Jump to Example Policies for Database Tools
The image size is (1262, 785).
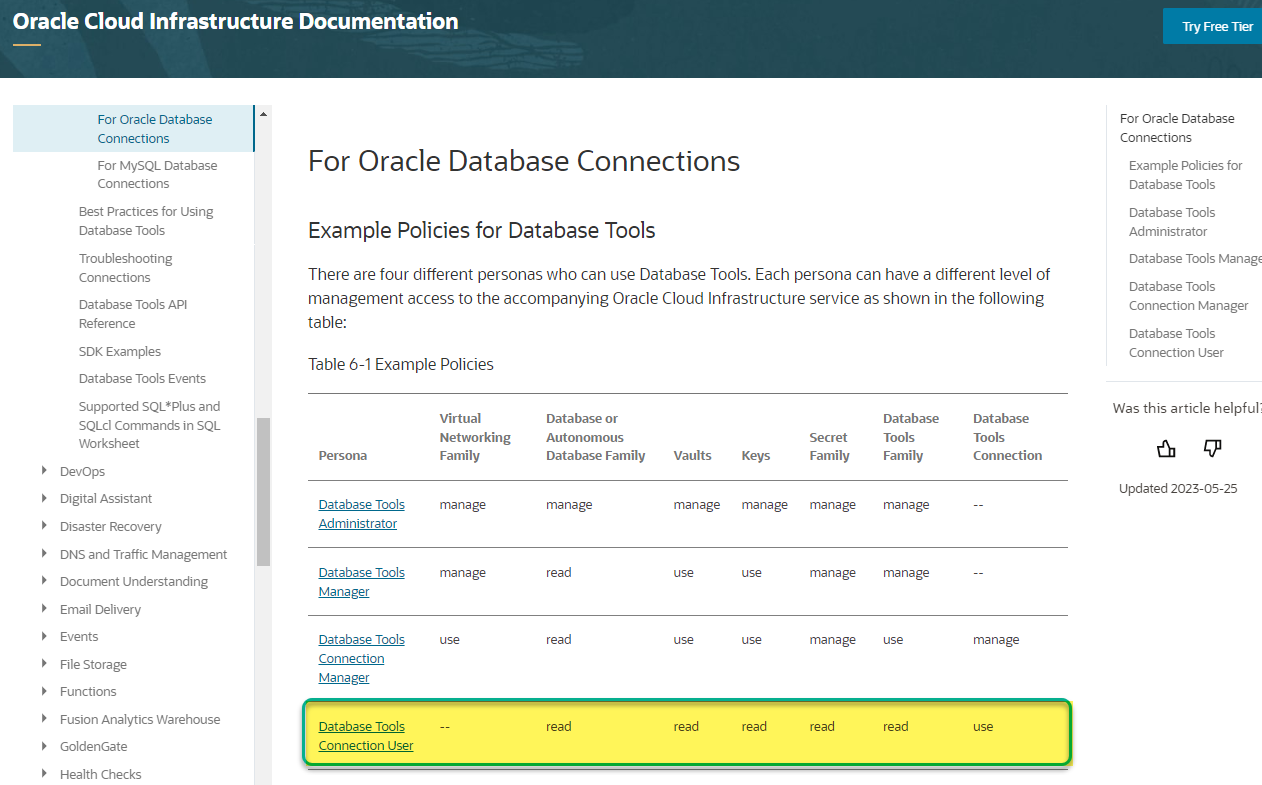1185,175
